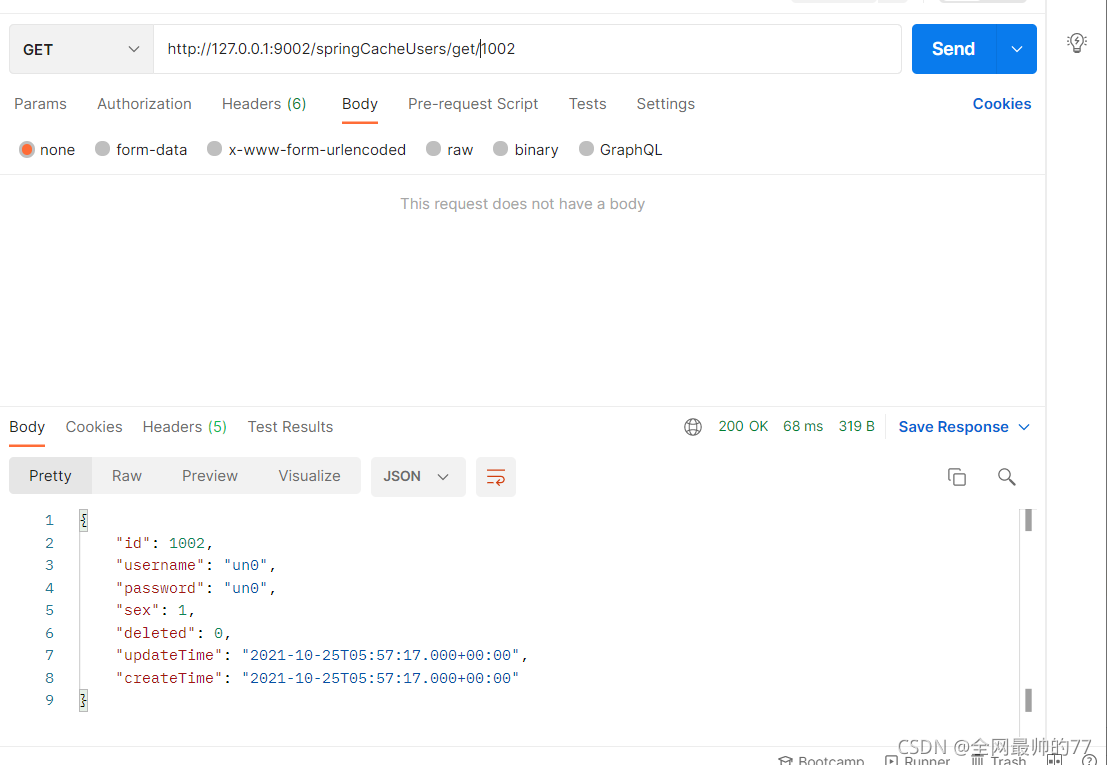Select the GraphQL body type
Screen dimensions: 1107x765
tap(620, 149)
